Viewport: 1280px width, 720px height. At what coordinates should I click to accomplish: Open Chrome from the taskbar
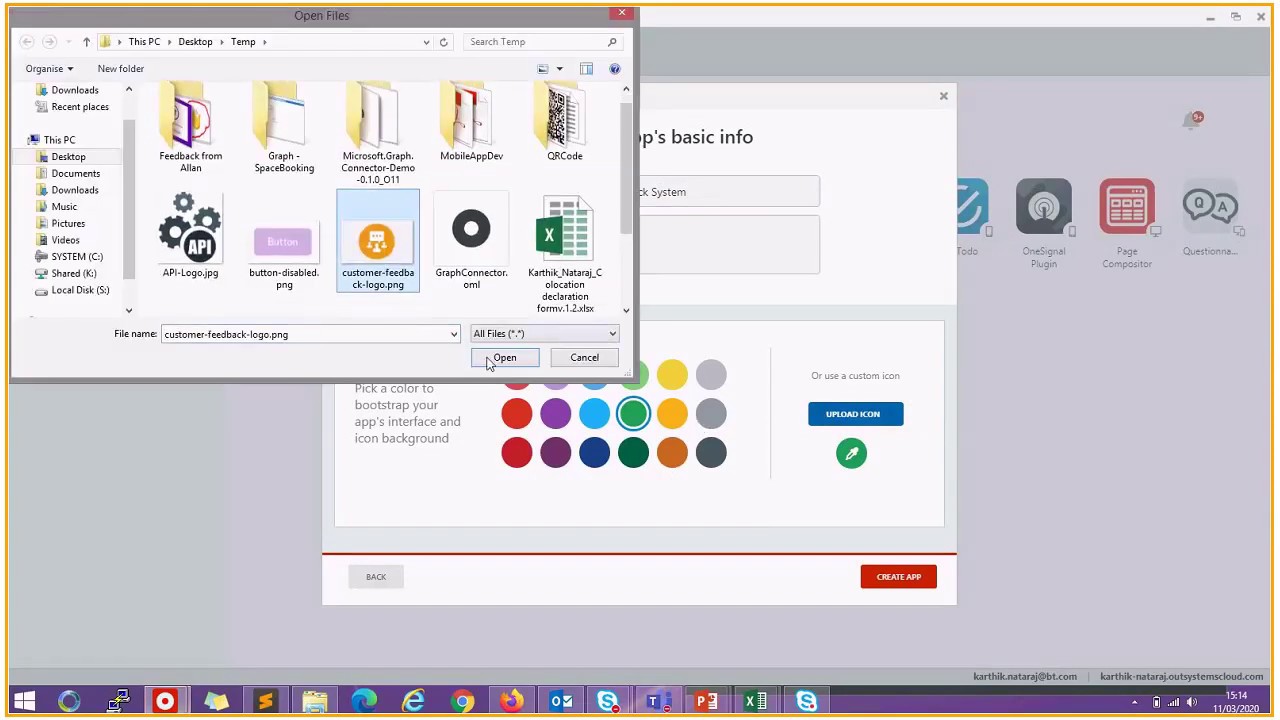(x=462, y=702)
